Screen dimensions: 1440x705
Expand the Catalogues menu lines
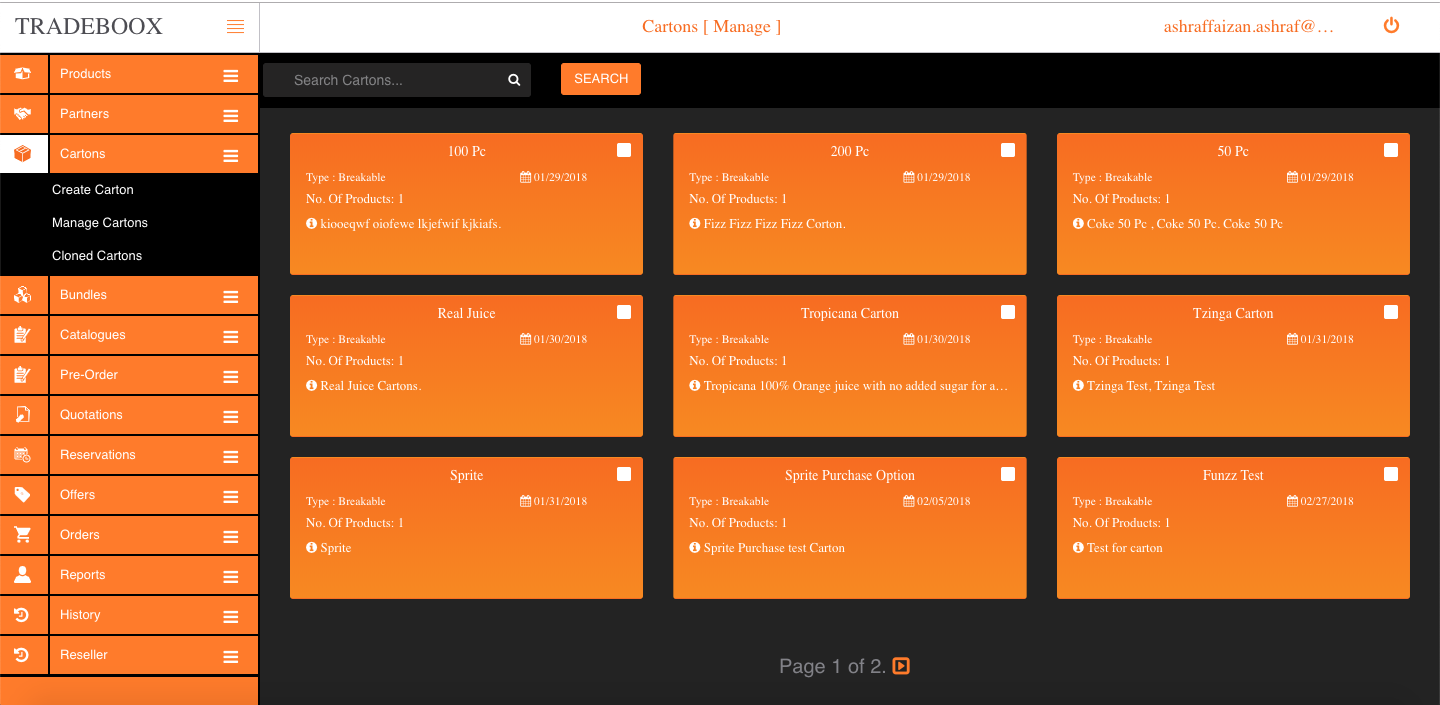click(231, 337)
